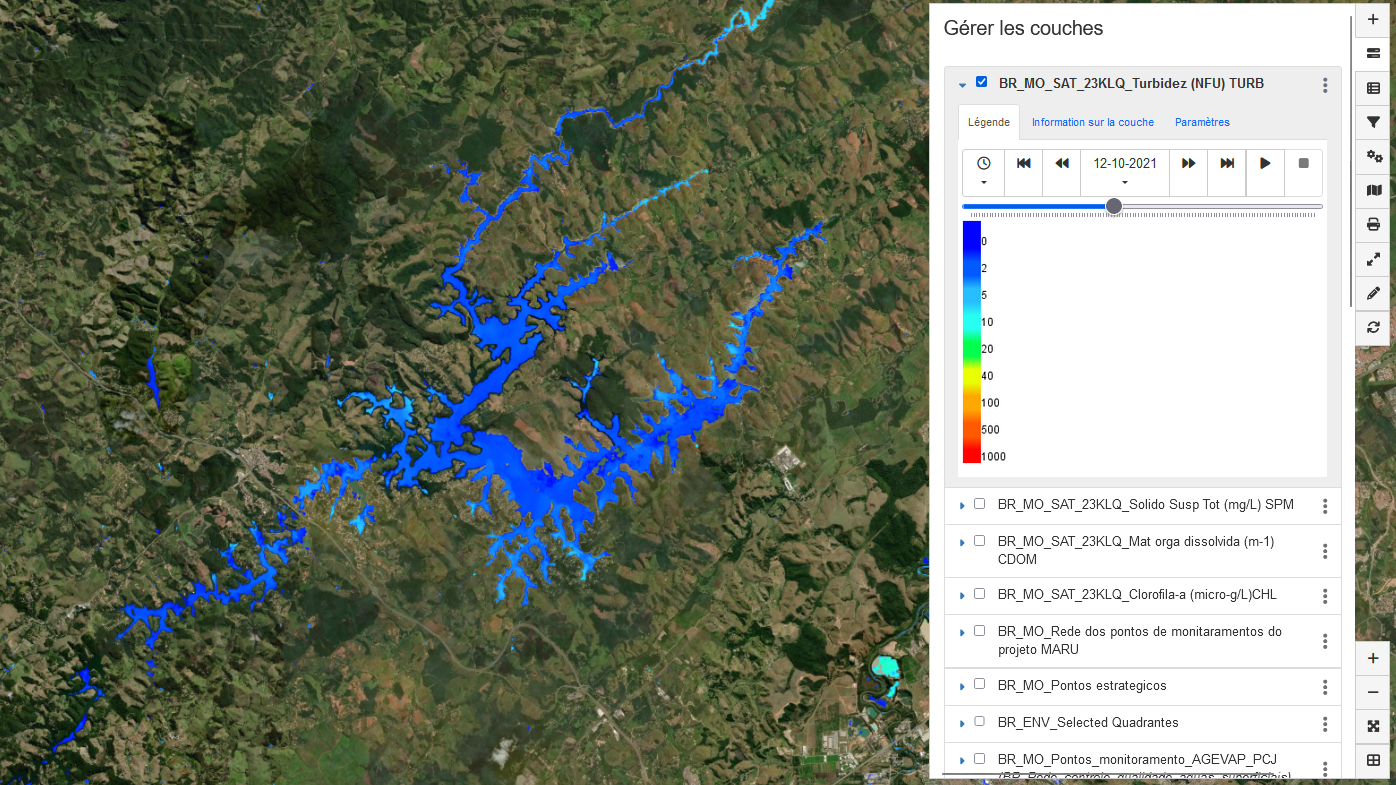
Task: Open the filter tool in right toolbar
Action: pyautogui.click(x=1373, y=122)
